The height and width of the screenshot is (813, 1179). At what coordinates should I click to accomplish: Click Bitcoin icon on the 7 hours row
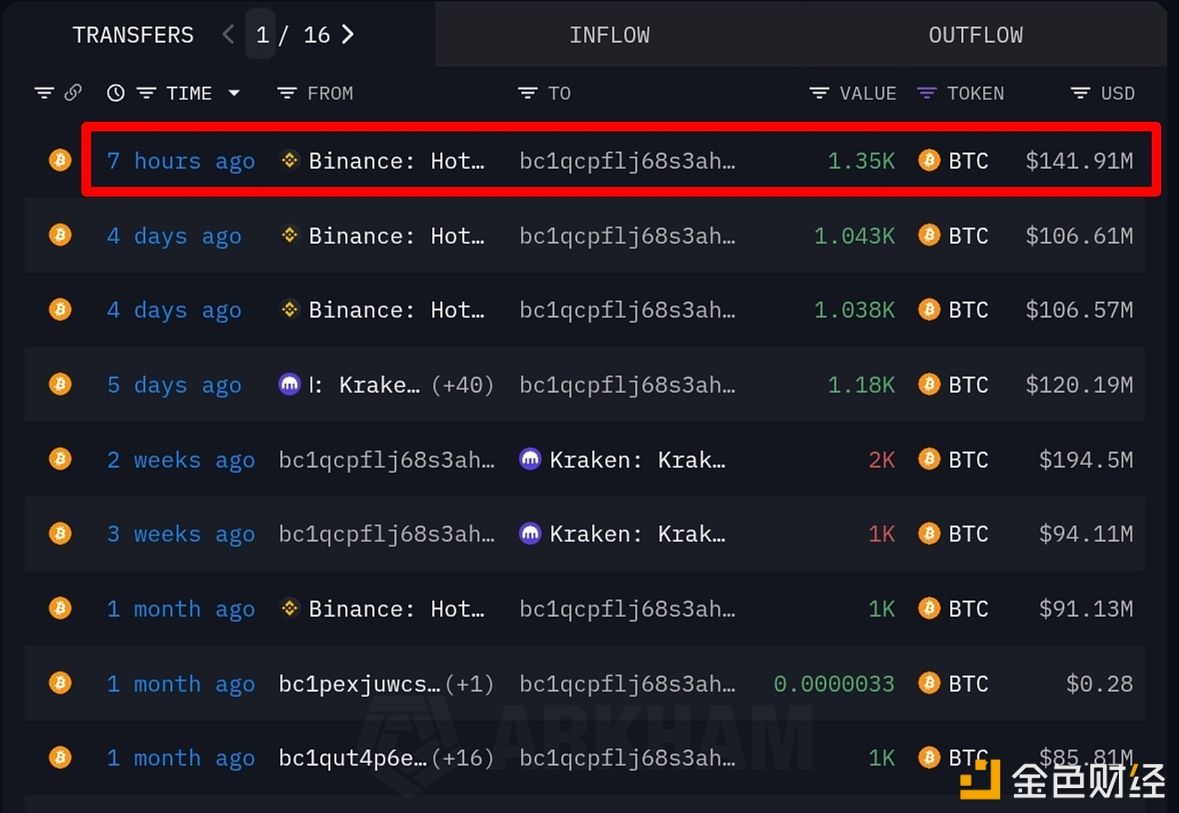tap(60, 160)
